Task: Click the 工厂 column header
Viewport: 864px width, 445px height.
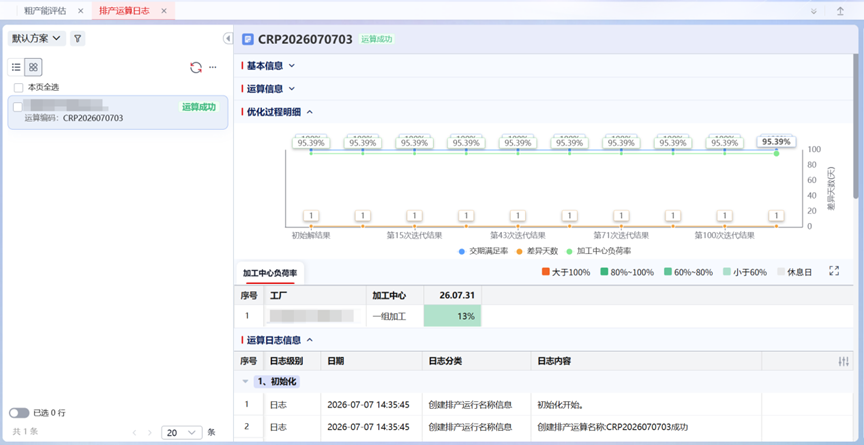Action: (315, 295)
